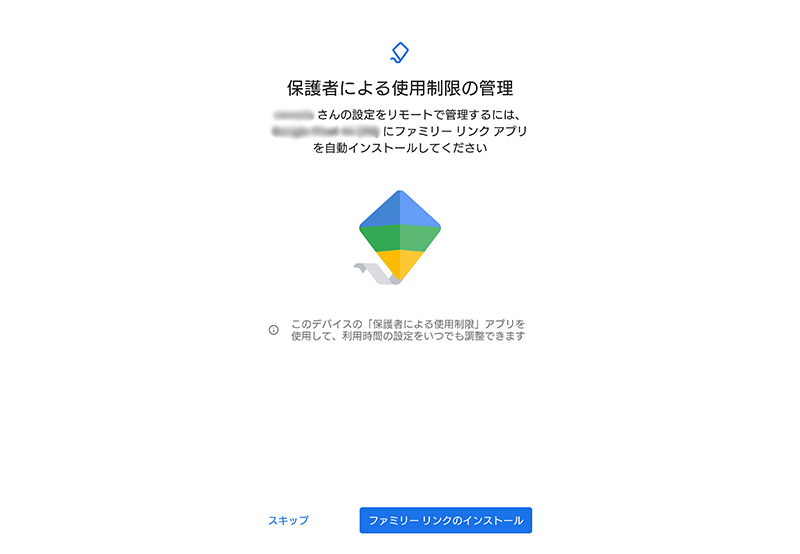Click the 利用時間の設定をいつでも調整できます note line
Image resolution: width=800 pixels, height=554 pixels.
[433, 336]
